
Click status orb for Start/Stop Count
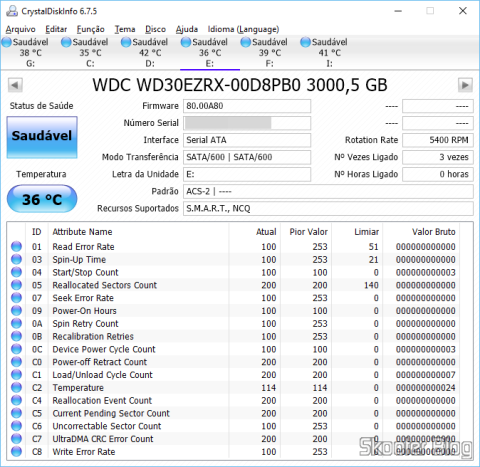[x=16, y=272]
